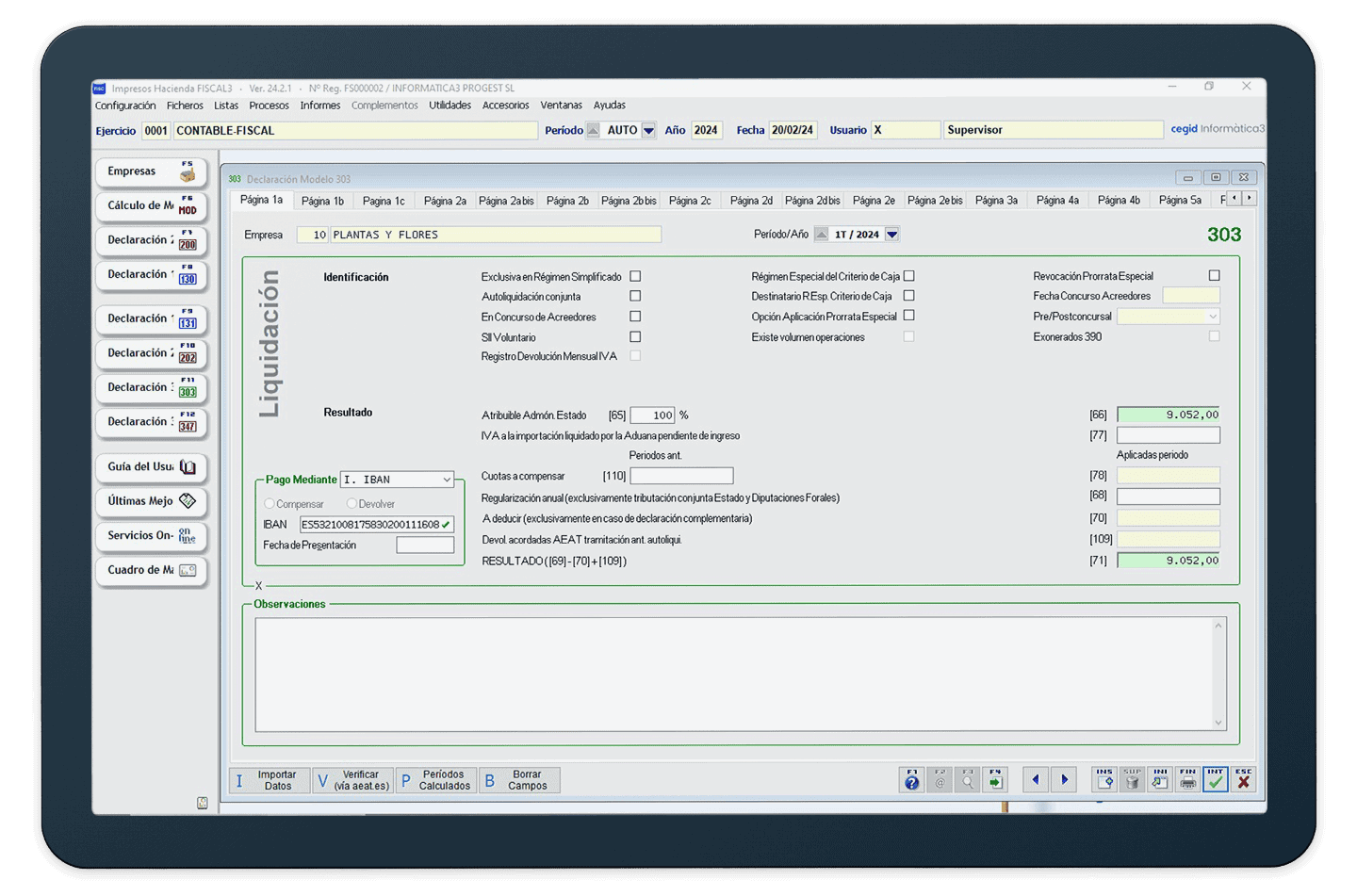This screenshot has width=1357, height=896.
Task: Open the Utilidades menu
Action: (x=450, y=106)
